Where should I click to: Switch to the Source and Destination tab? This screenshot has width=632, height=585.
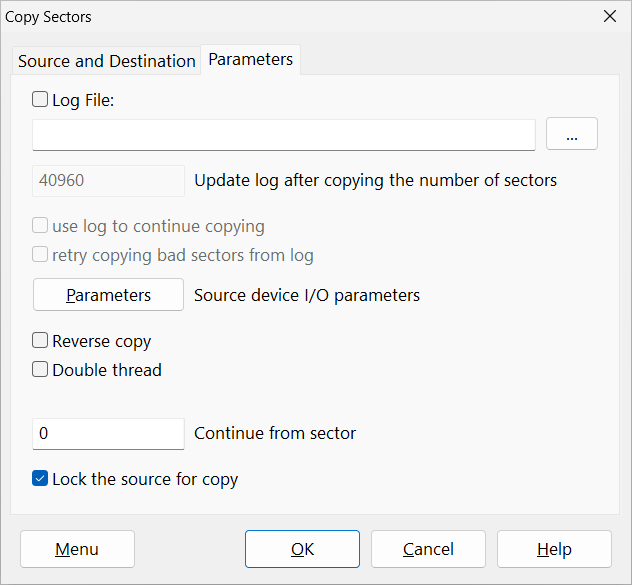pyautogui.click(x=106, y=61)
